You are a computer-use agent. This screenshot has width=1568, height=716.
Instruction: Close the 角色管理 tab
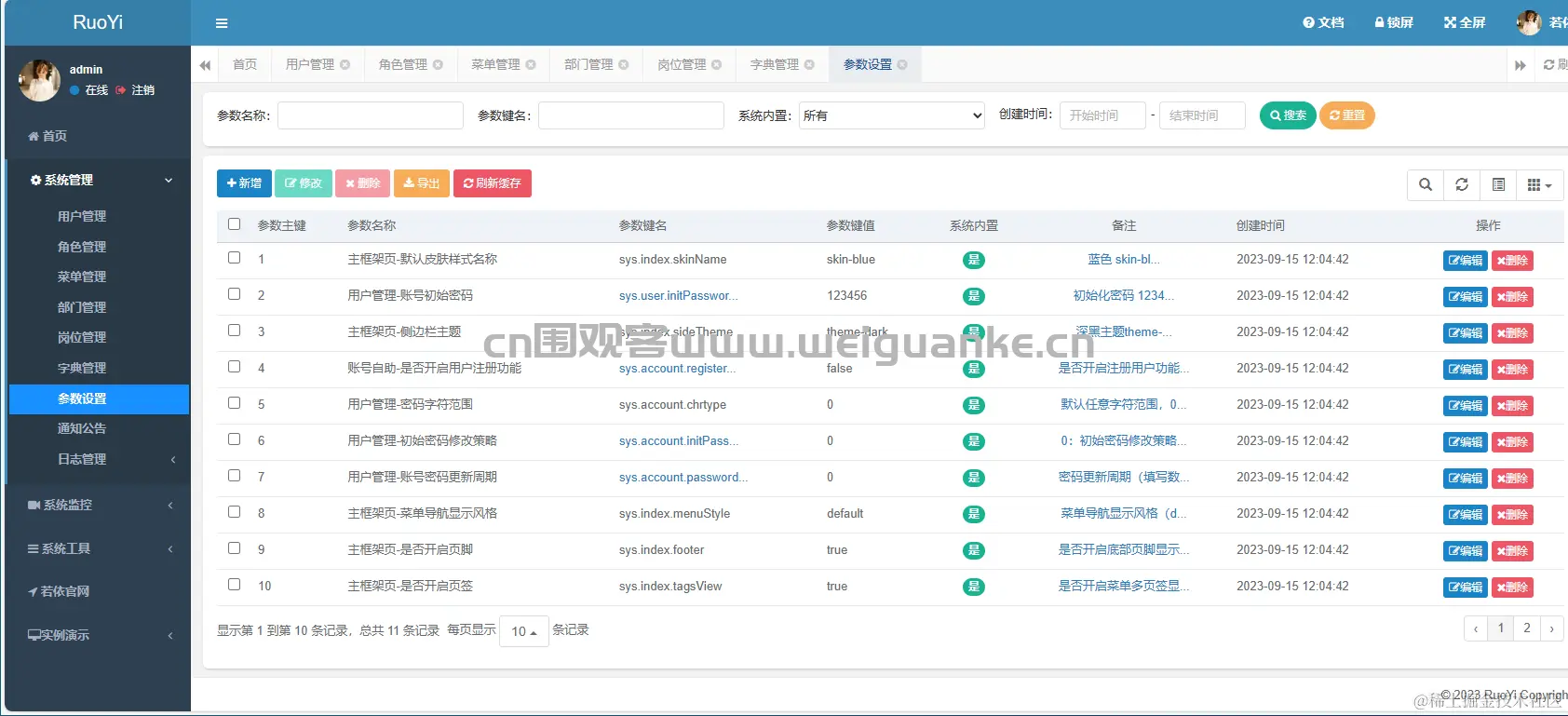438,64
